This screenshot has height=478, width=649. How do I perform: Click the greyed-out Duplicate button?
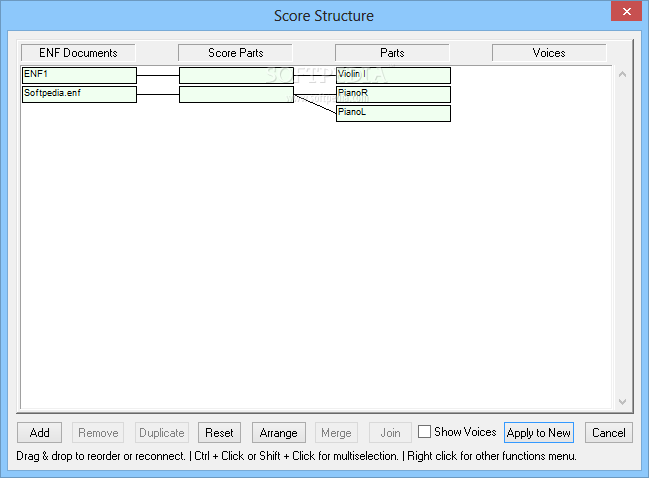click(162, 432)
